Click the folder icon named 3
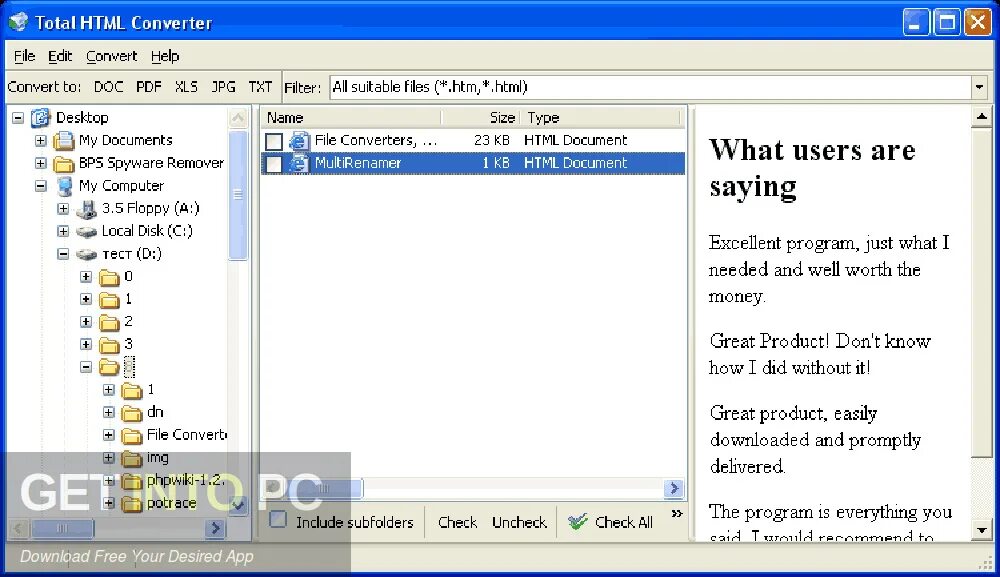 [x=109, y=344]
